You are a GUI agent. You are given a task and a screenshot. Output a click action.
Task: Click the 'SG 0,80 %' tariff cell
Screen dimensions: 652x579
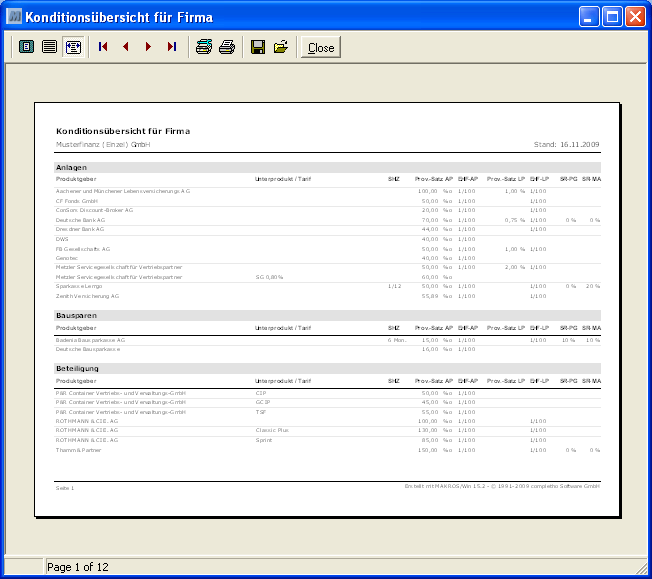[x=269, y=277]
